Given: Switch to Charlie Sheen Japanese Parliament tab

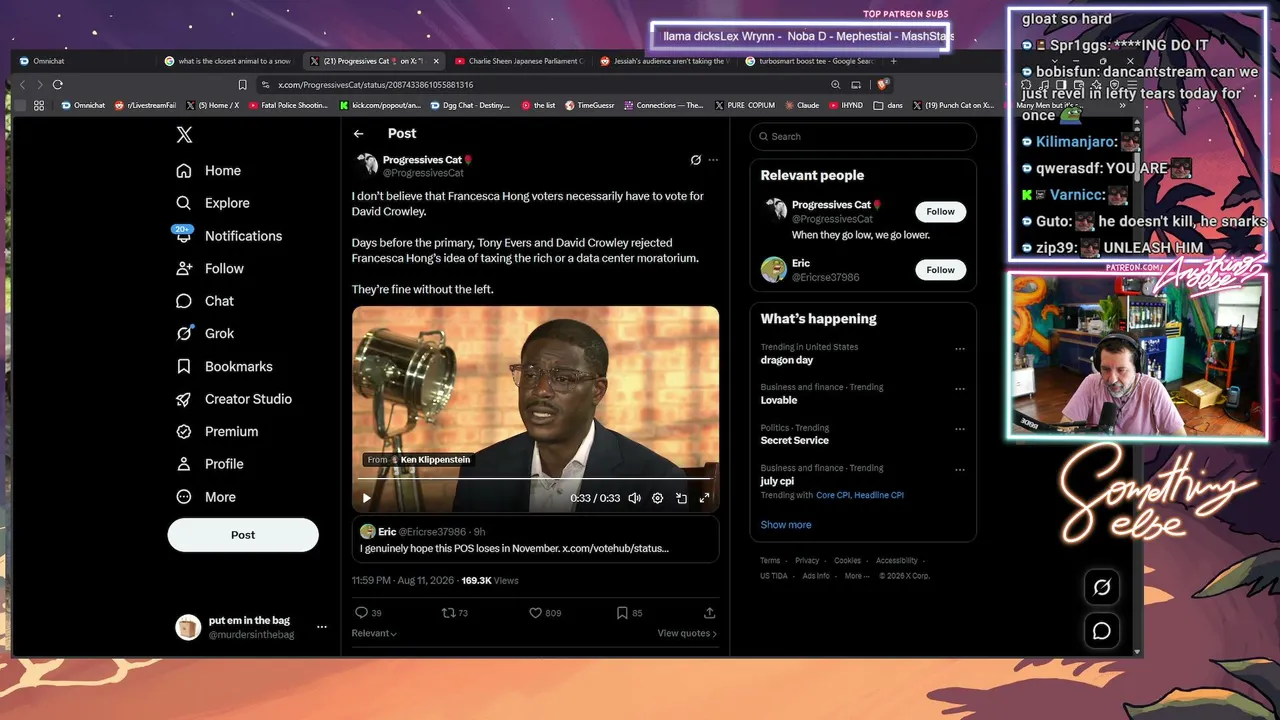Looking at the screenshot, I should 520,61.
